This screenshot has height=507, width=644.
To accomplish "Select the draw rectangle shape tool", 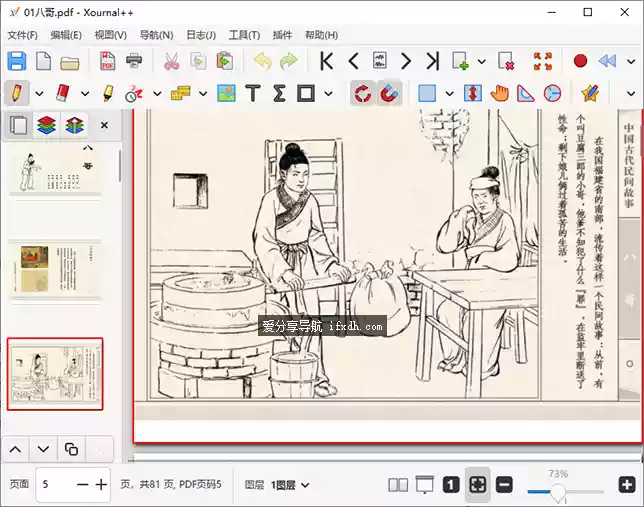I will click(x=306, y=93).
